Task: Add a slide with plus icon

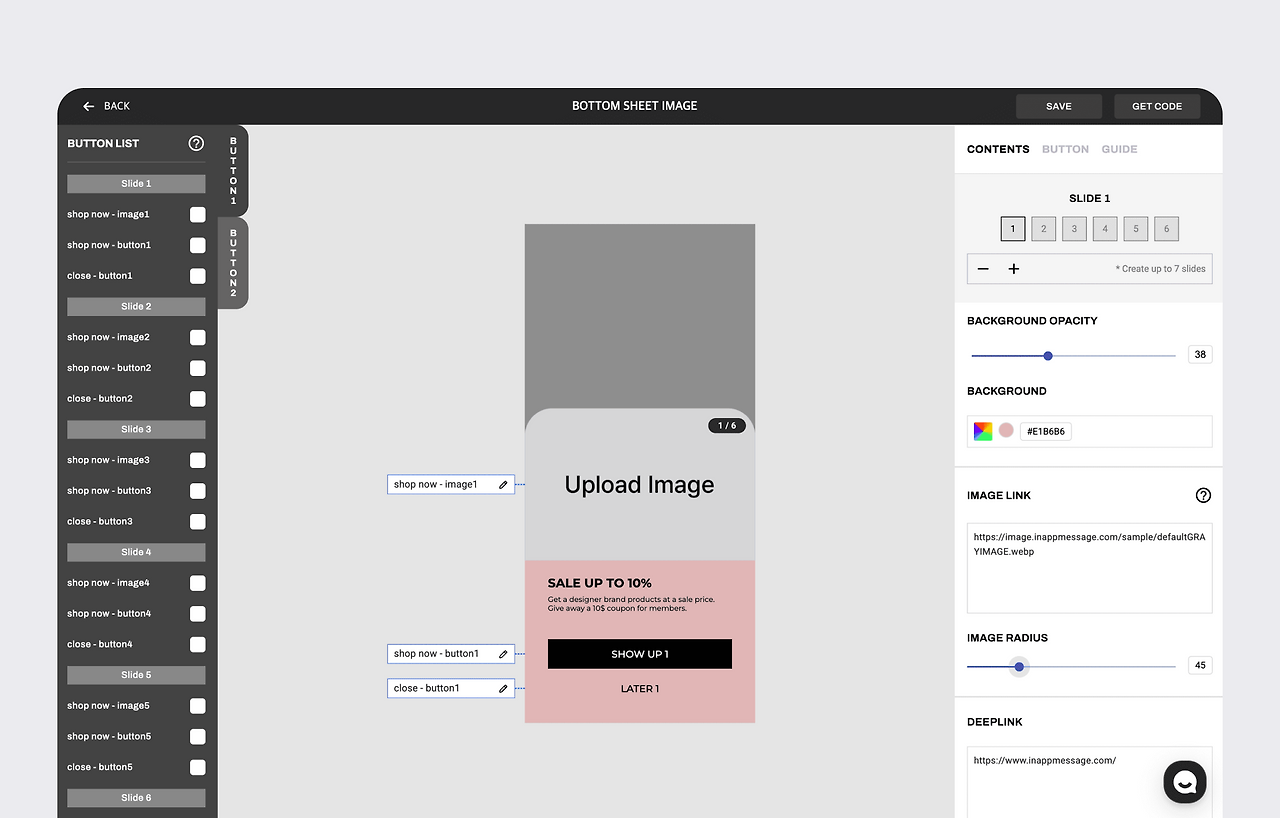Action: coord(1014,269)
